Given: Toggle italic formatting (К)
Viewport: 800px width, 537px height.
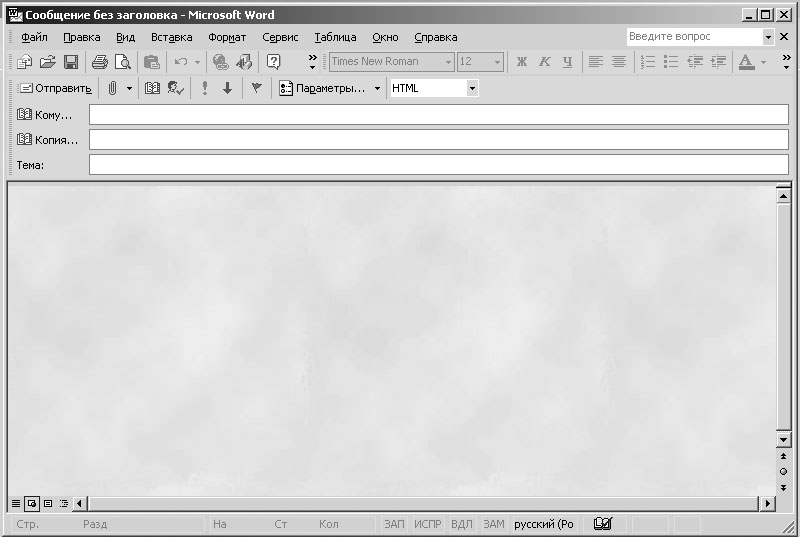Looking at the screenshot, I should 545,62.
